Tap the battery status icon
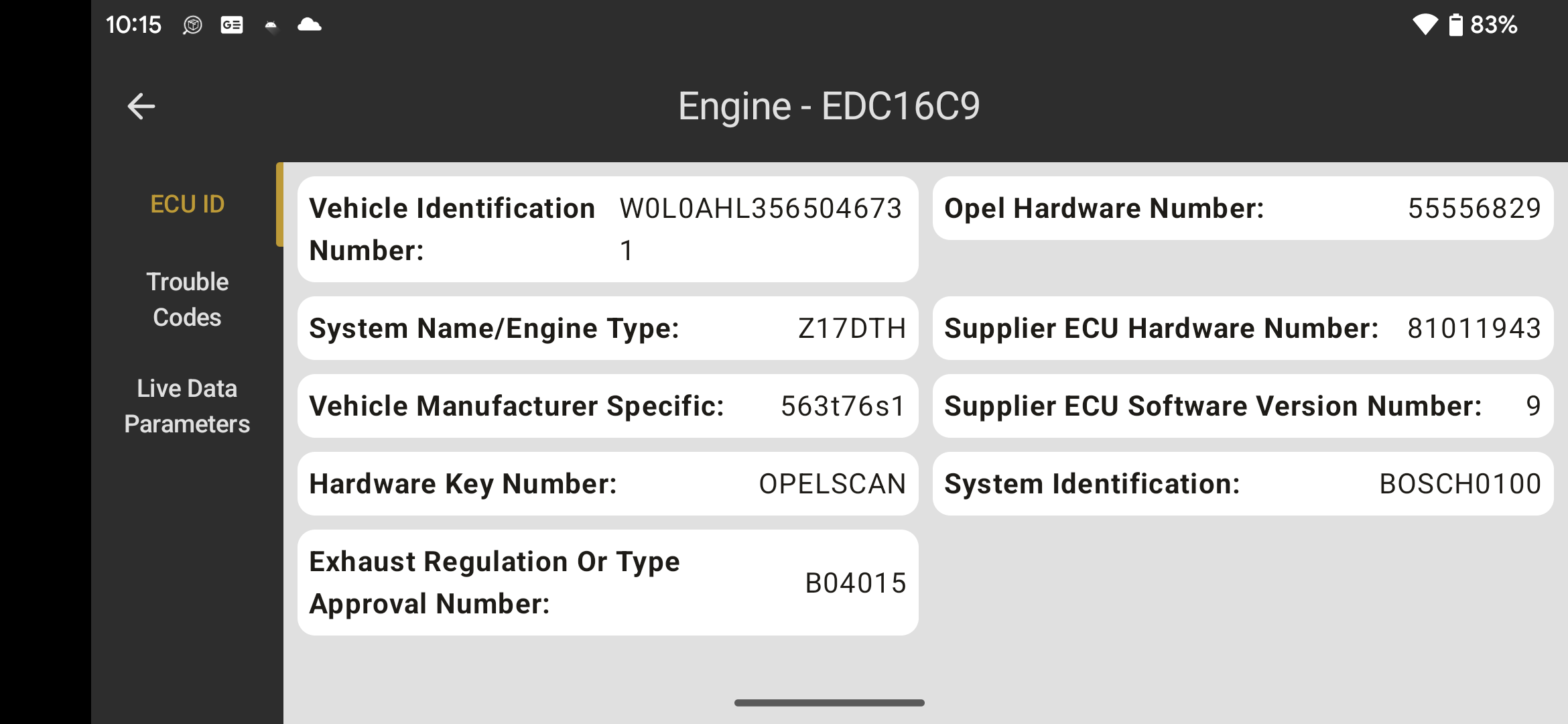1568x724 pixels. 1455,25
